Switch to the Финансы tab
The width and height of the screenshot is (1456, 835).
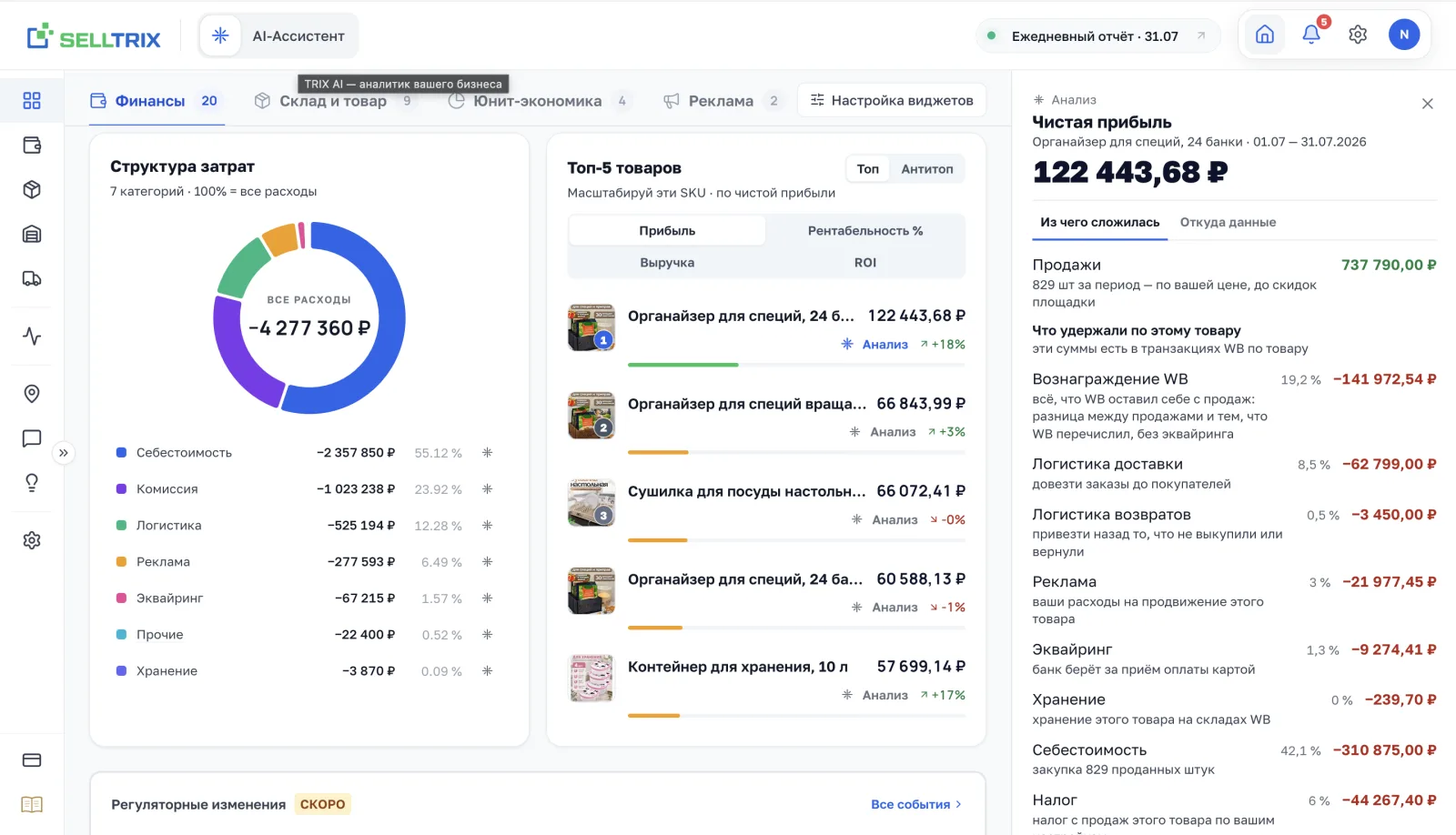(x=156, y=101)
